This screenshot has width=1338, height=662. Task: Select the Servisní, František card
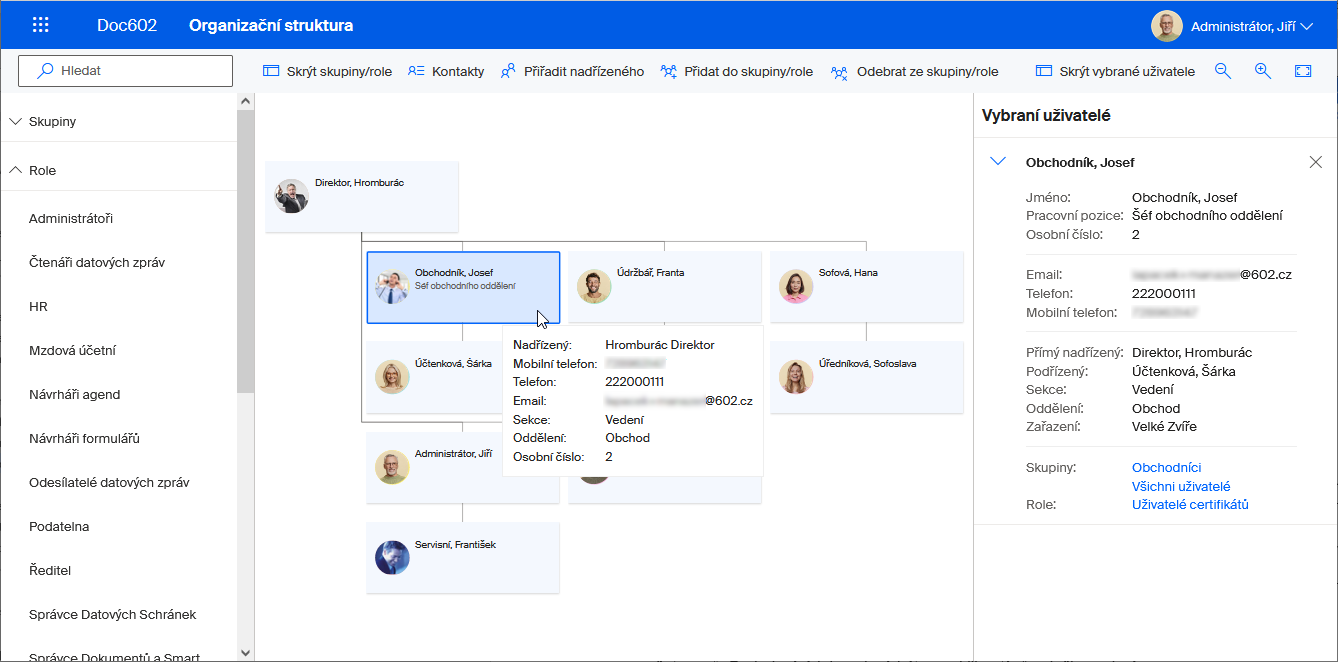tap(463, 557)
